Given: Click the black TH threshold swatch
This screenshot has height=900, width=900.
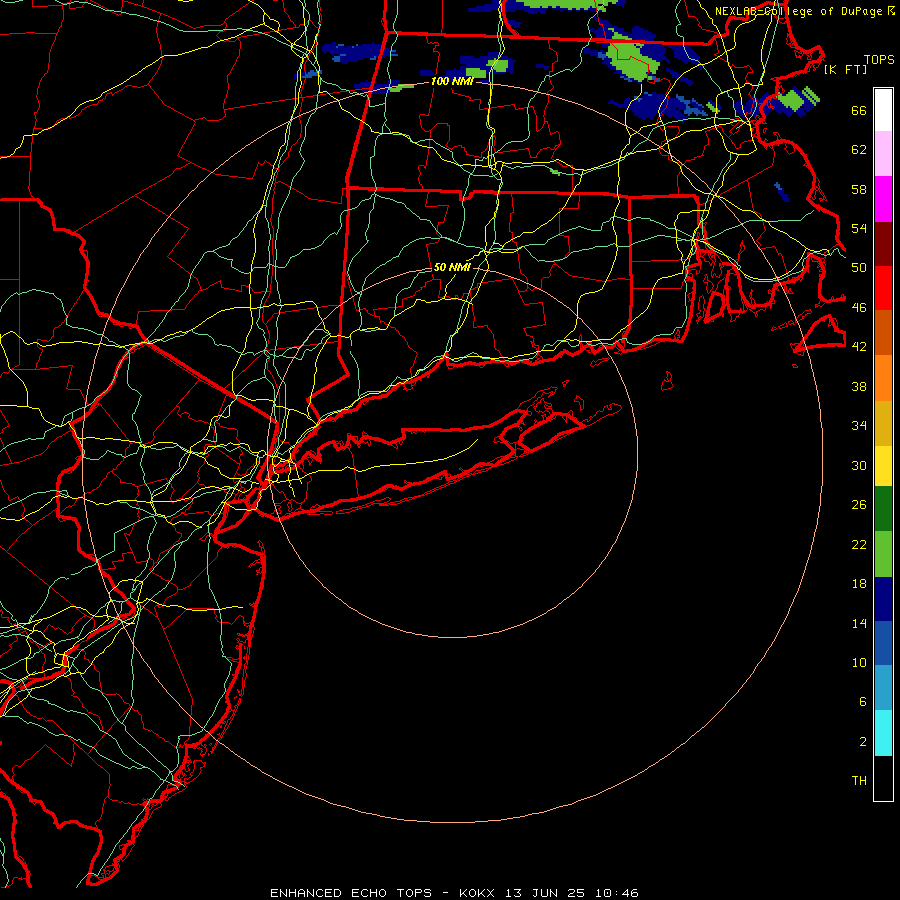Looking at the screenshot, I should click(883, 778).
